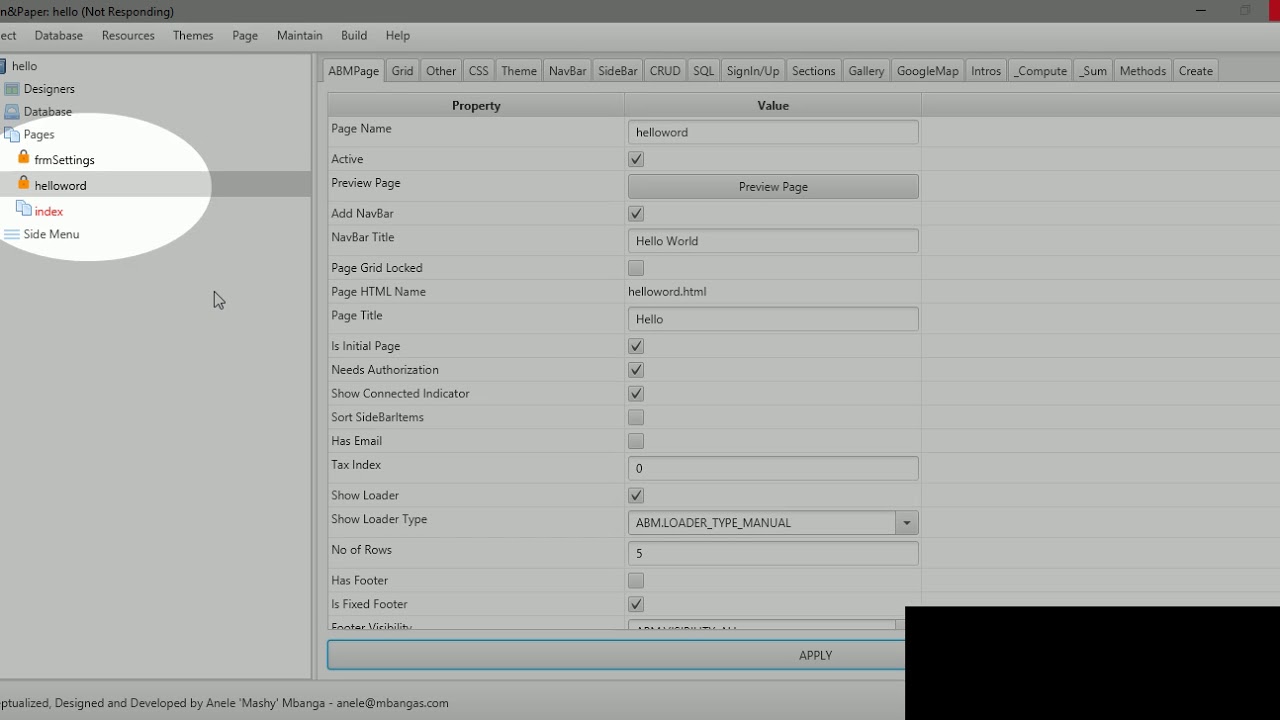Switch to the SideBar tab

click(x=618, y=71)
